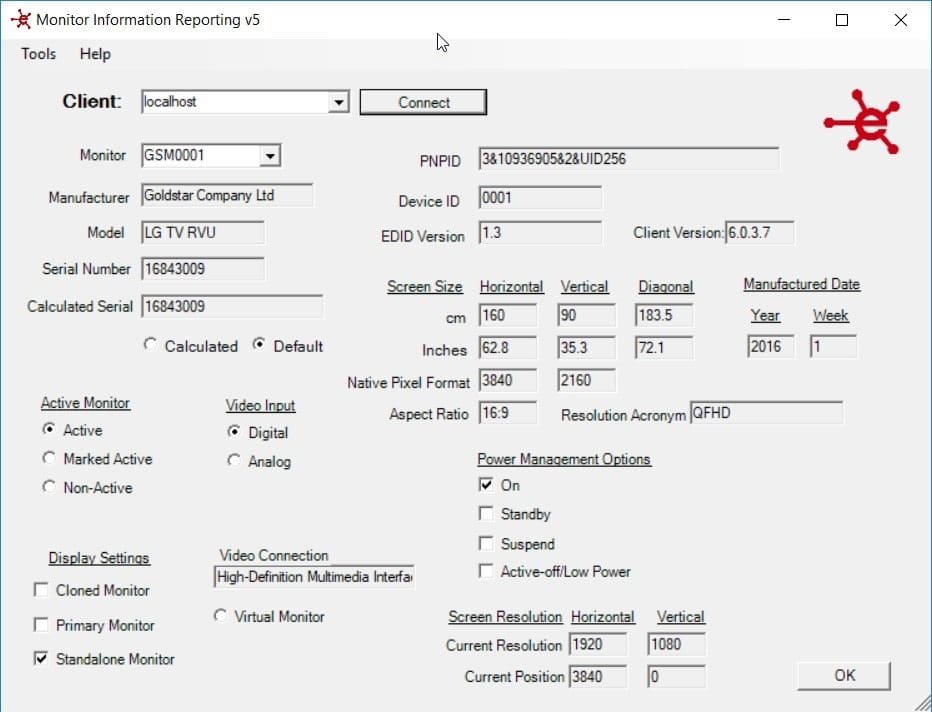The height and width of the screenshot is (712, 932).
Task: Click the large red network logo
Action: point(861,122)
